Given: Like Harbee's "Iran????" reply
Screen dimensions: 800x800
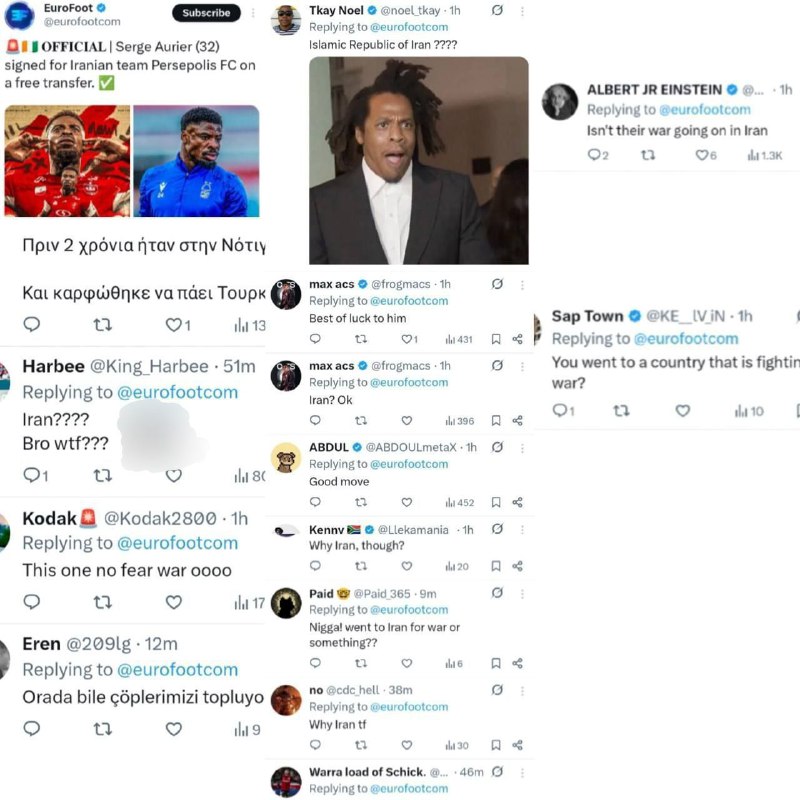Looking at the screenshot, I should 173,476.
